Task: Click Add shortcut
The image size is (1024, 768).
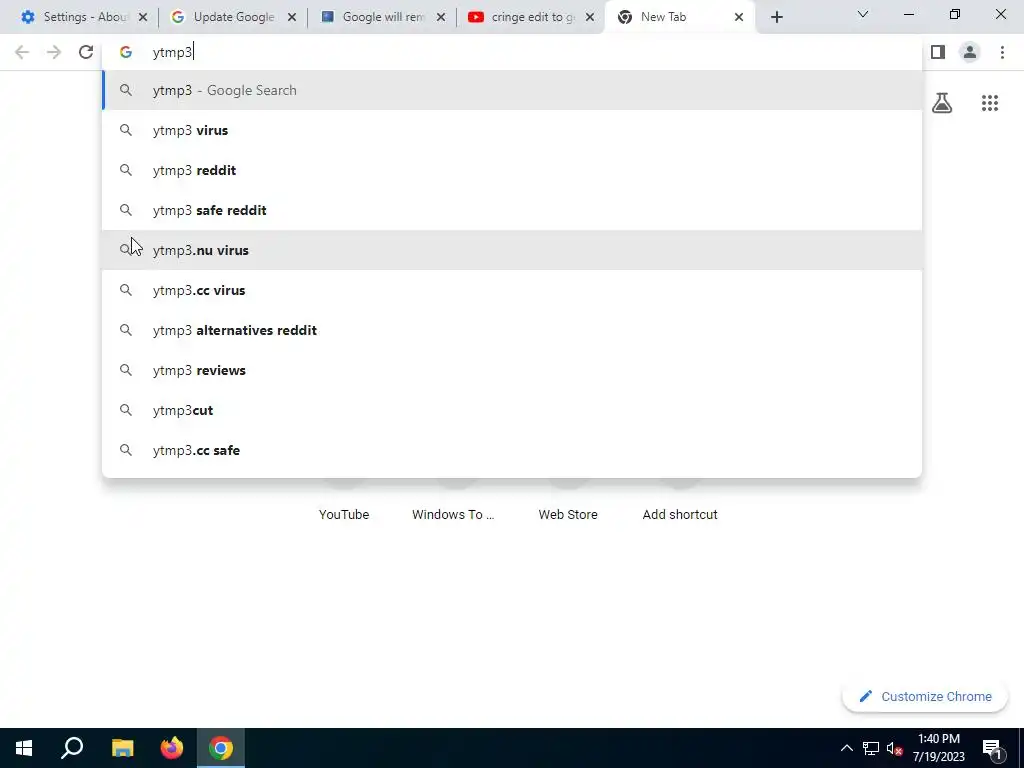Action: tap(680, 515)
